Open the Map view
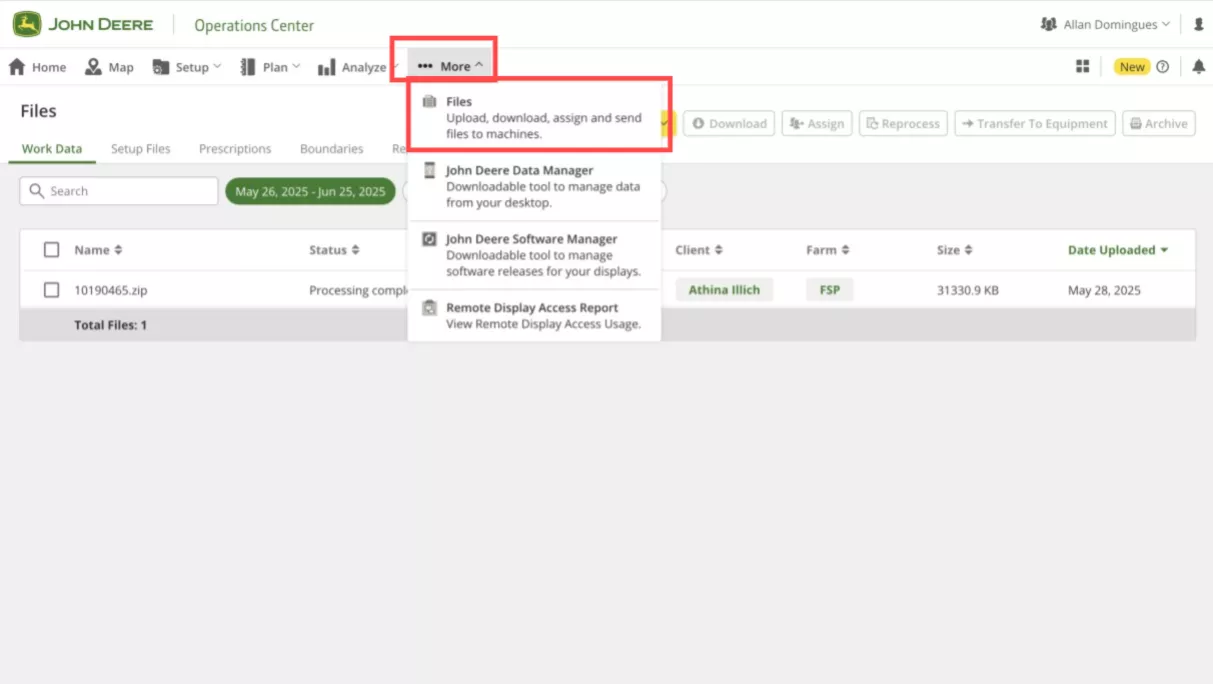This screenshot has height=684, width=1213. pyautogui.click(x=109, y=67)
